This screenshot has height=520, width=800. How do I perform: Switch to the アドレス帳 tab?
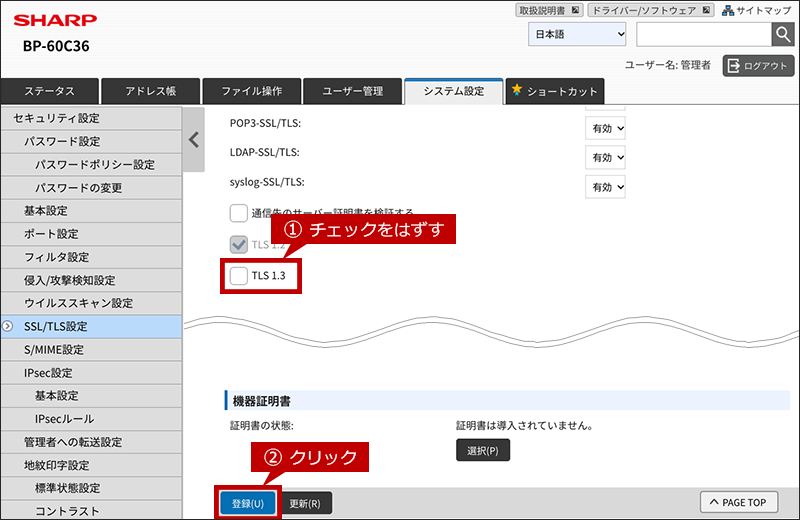(151, 91)
